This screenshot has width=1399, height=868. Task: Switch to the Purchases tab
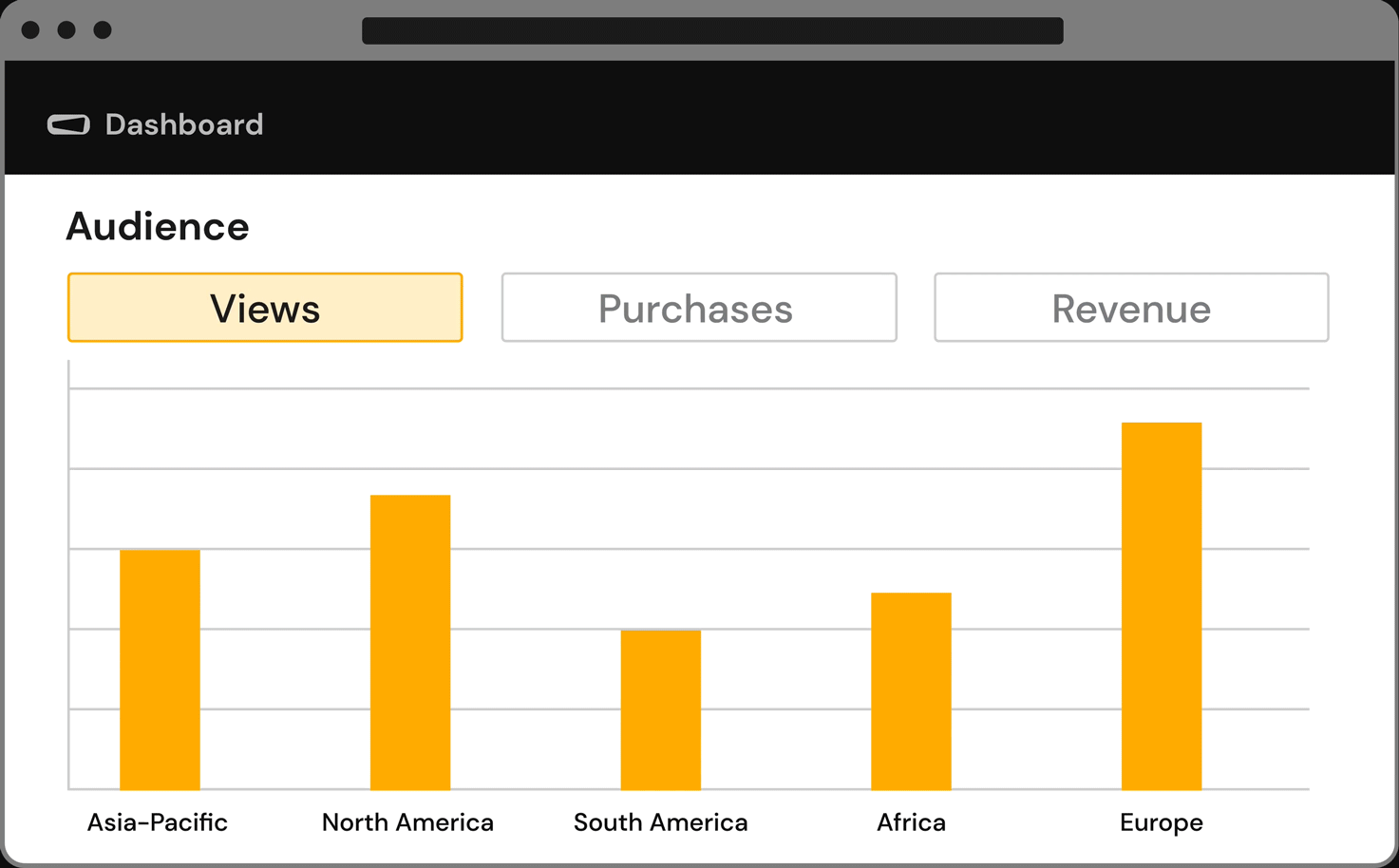click(698, 308)
